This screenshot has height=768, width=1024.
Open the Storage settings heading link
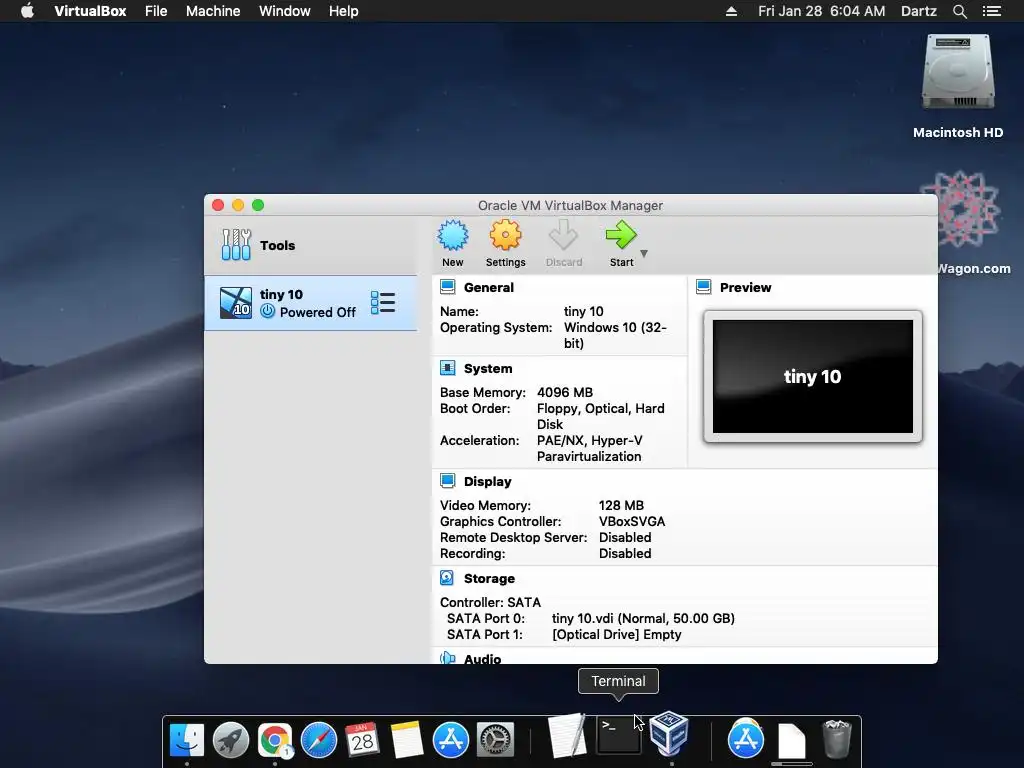pos(489,579)
